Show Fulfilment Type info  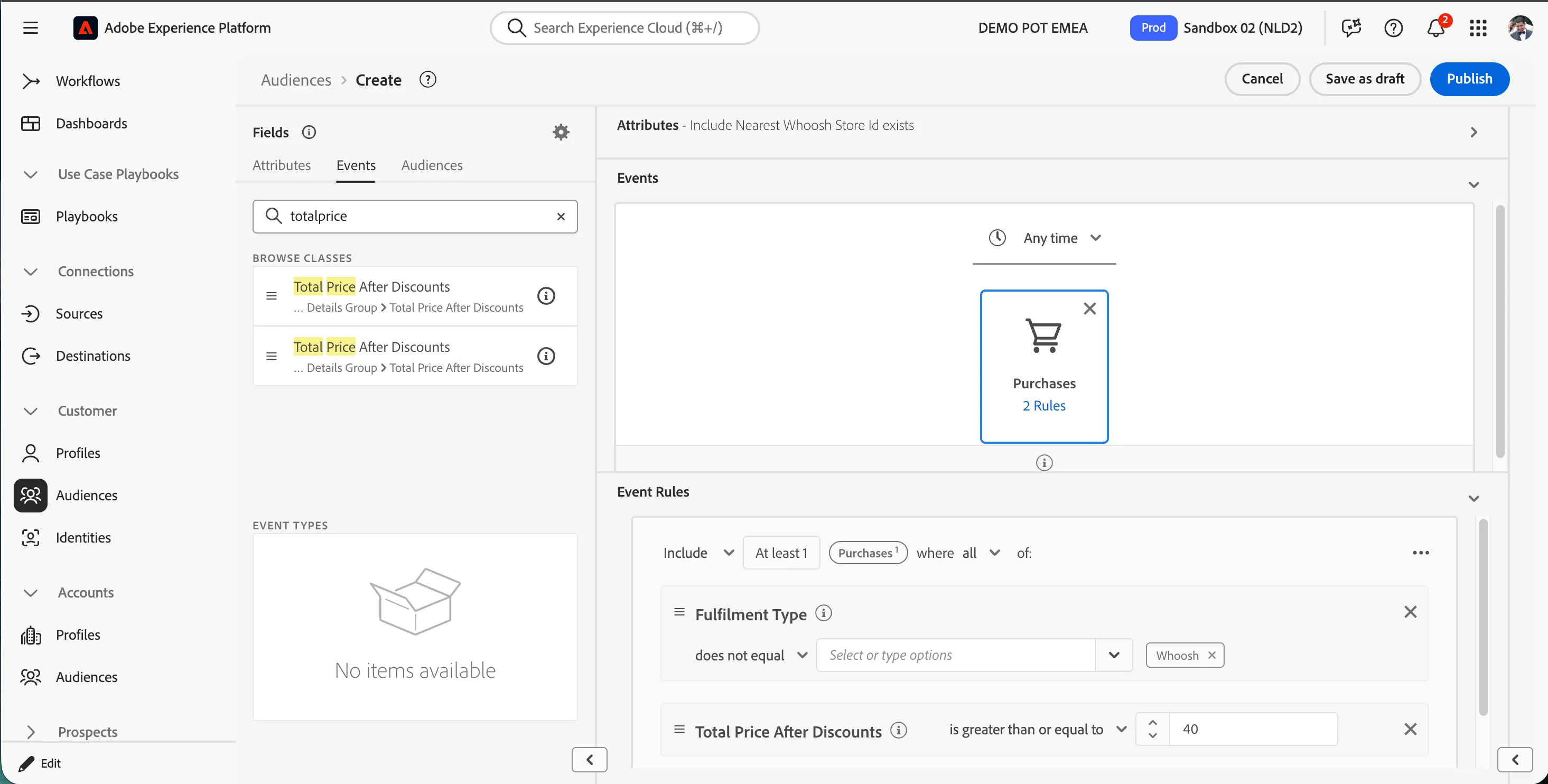point(823,613)
